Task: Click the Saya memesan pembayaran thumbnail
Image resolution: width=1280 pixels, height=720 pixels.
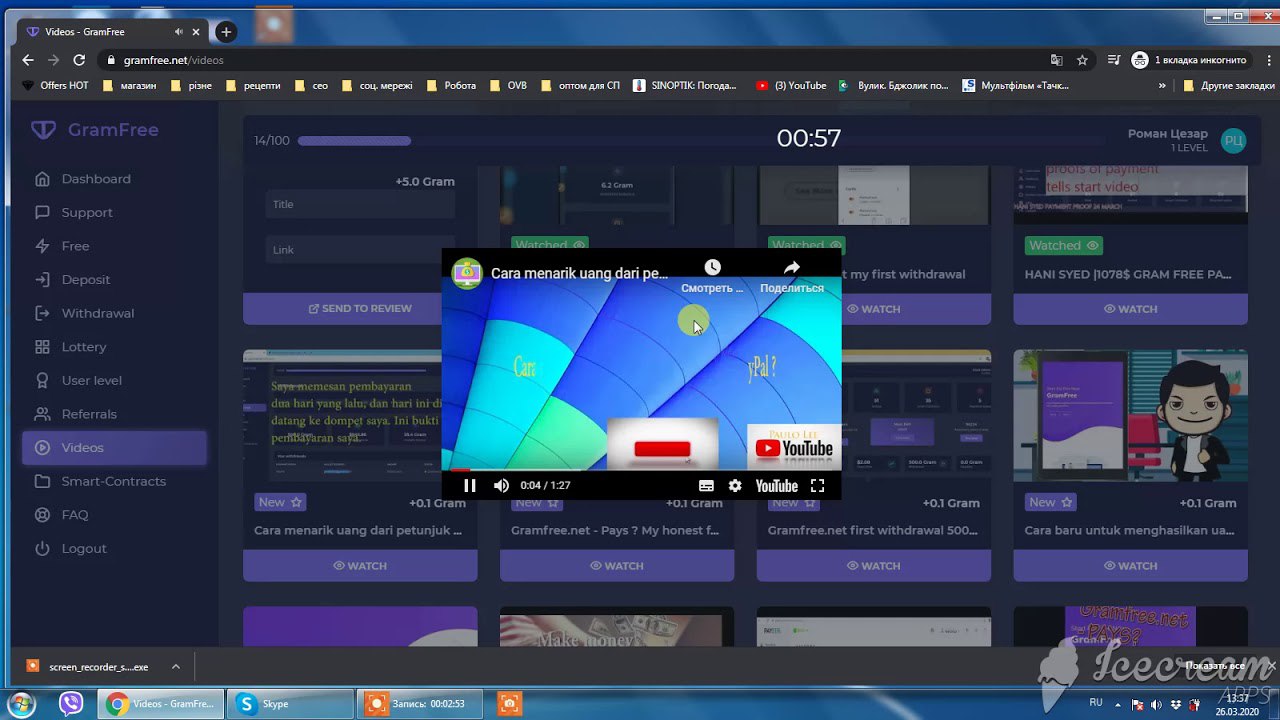Action: (342, 415)
